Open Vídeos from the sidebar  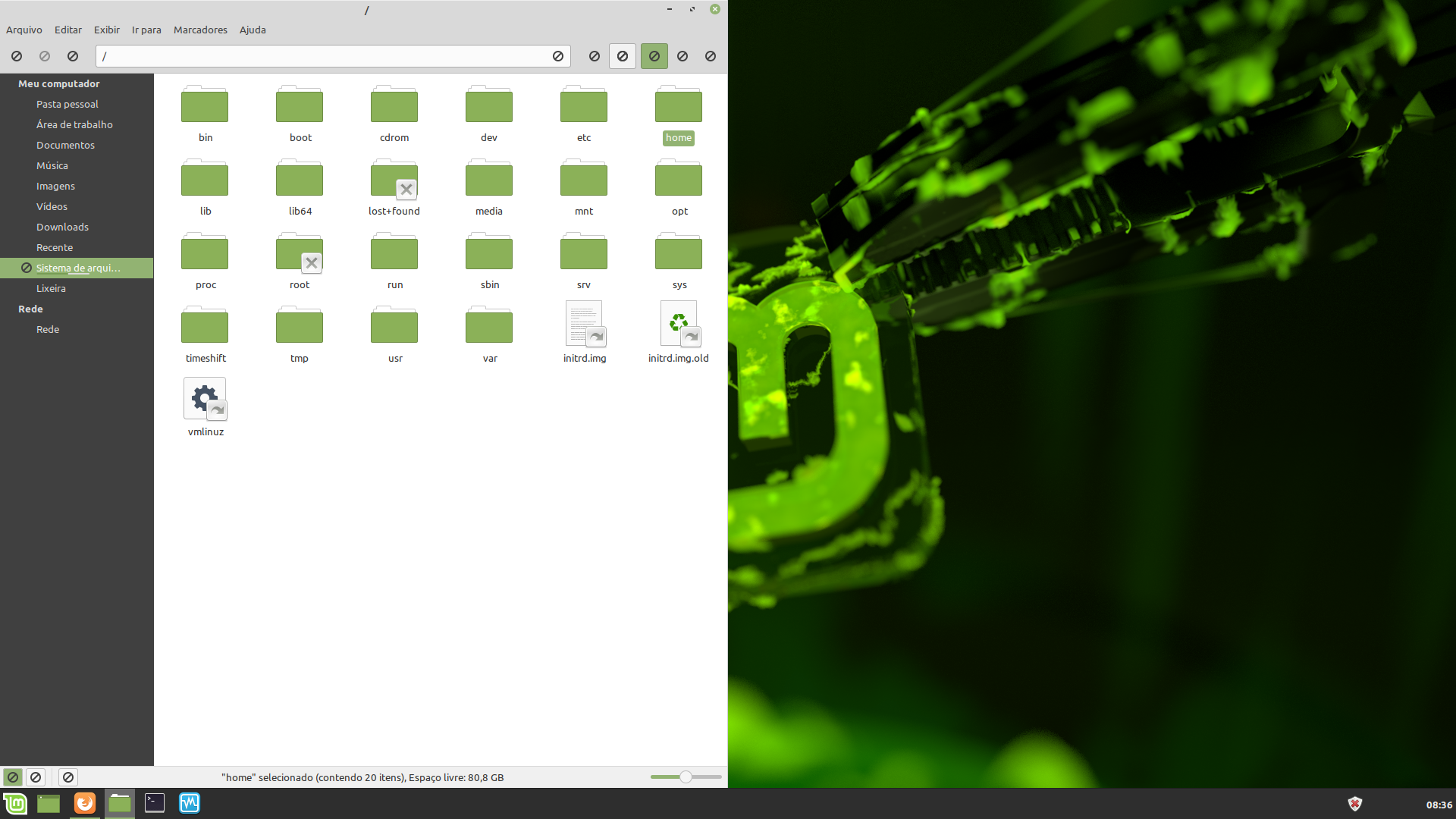52,206
